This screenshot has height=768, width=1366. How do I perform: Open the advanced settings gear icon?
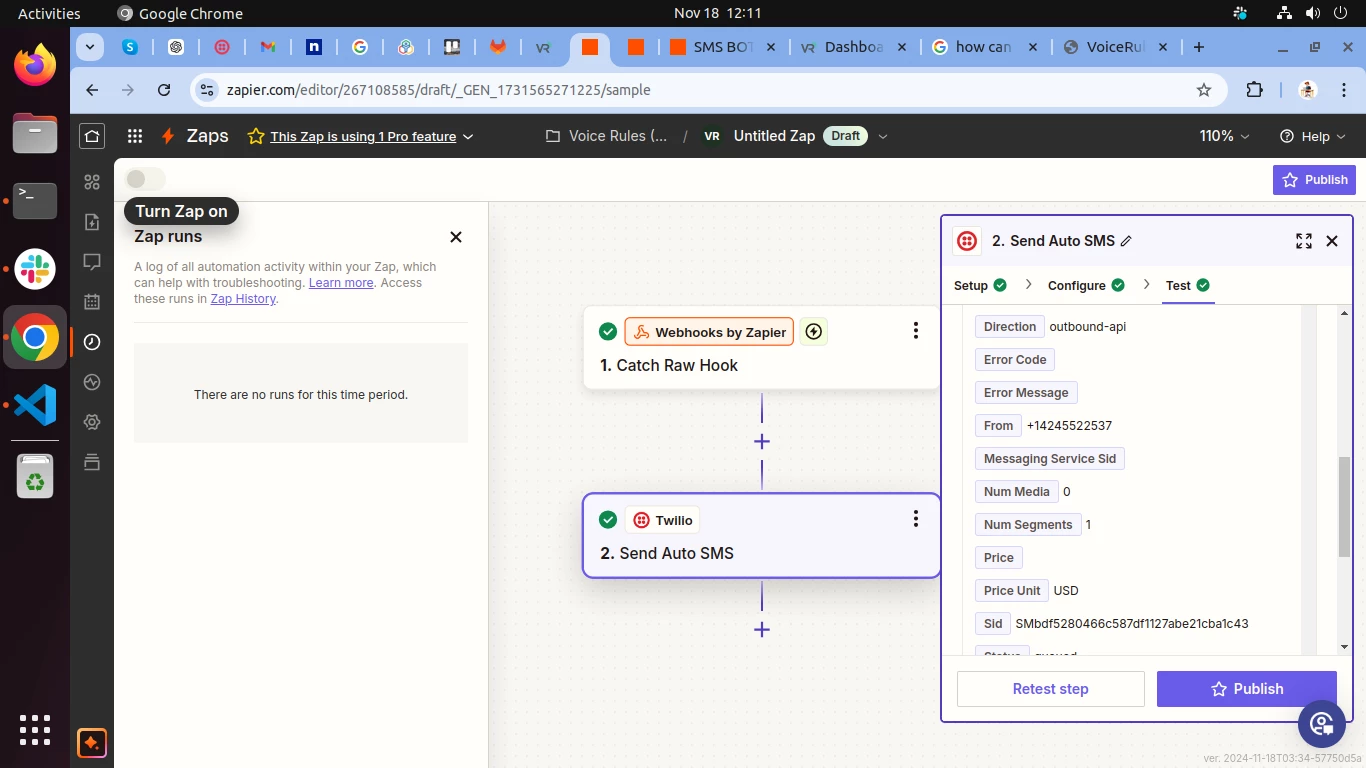coord(92,422)
